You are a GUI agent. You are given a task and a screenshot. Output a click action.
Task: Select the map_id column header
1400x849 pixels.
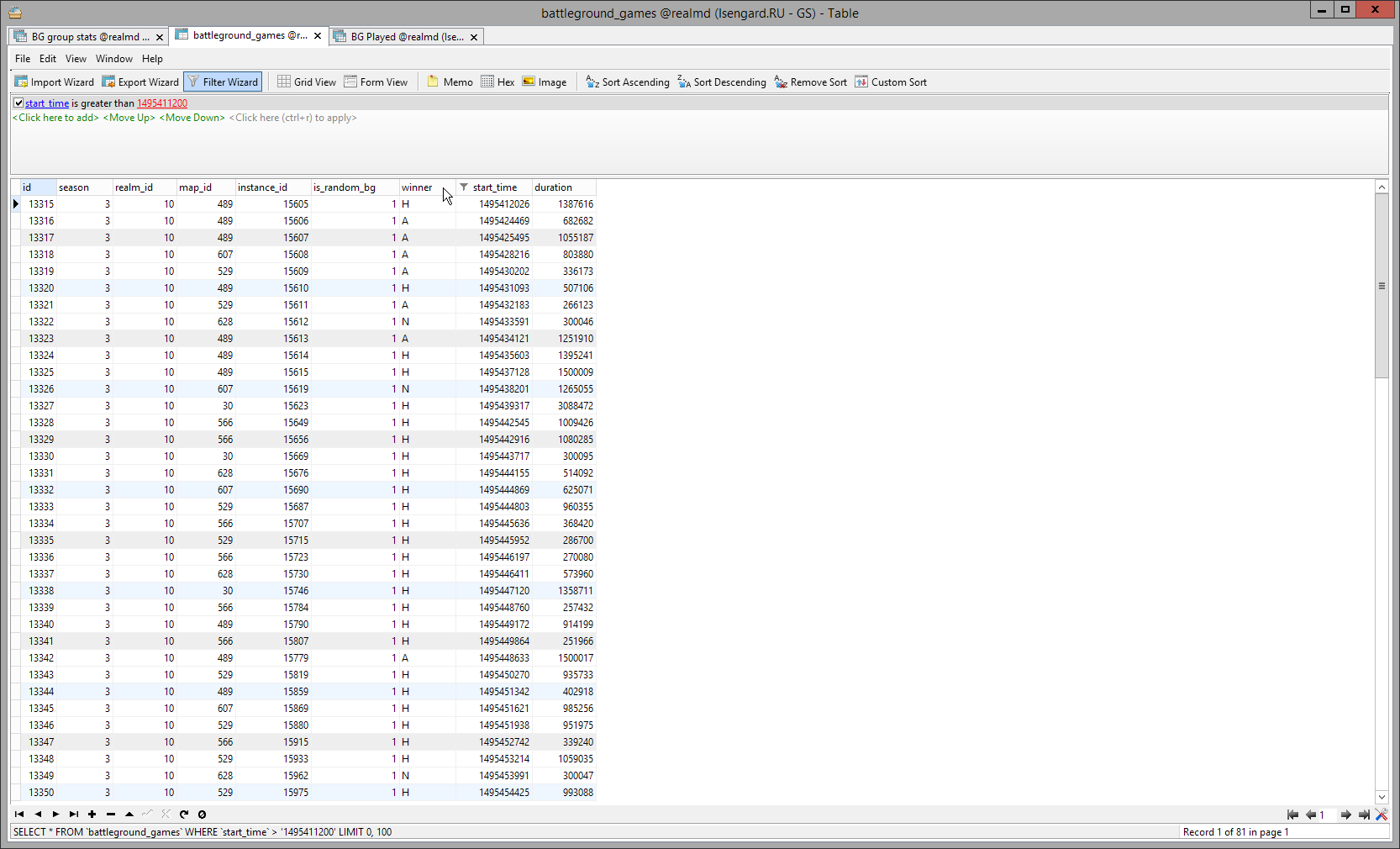[x=206, y=187]
